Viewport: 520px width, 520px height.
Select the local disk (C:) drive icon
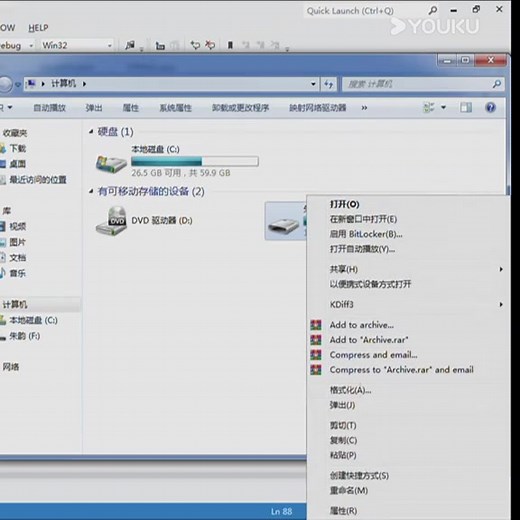pos(111,163)
